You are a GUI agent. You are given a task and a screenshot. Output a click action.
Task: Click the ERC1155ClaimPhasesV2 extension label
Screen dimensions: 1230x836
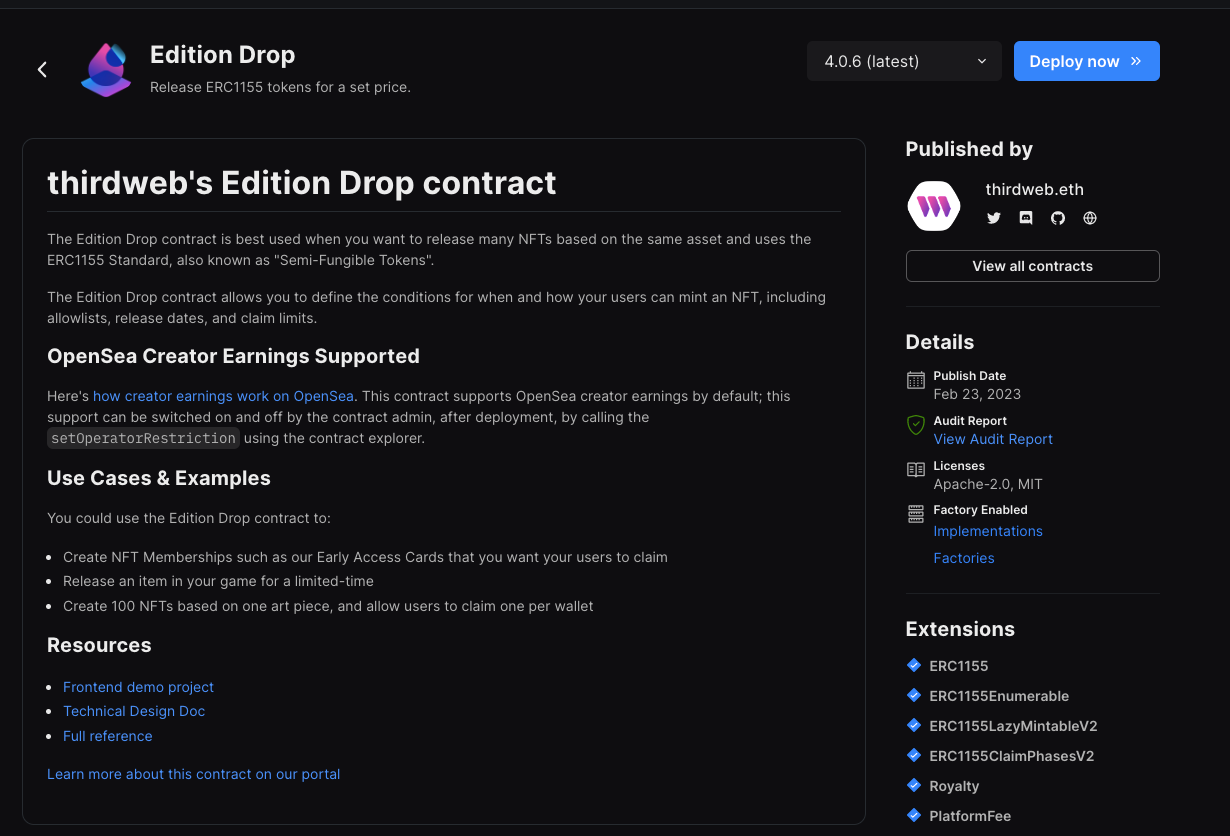1012,756
